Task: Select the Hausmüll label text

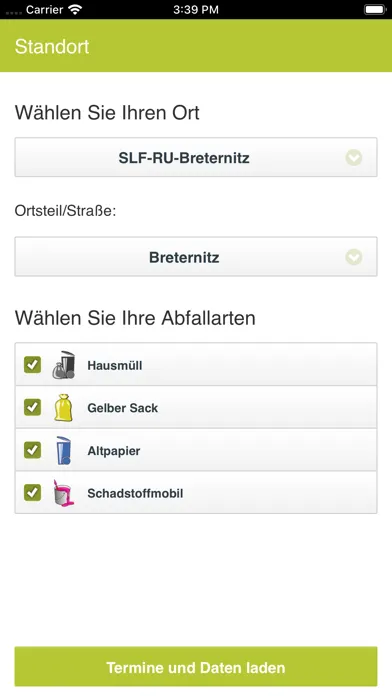Action: pyautogui.click(x=115, y=365)
